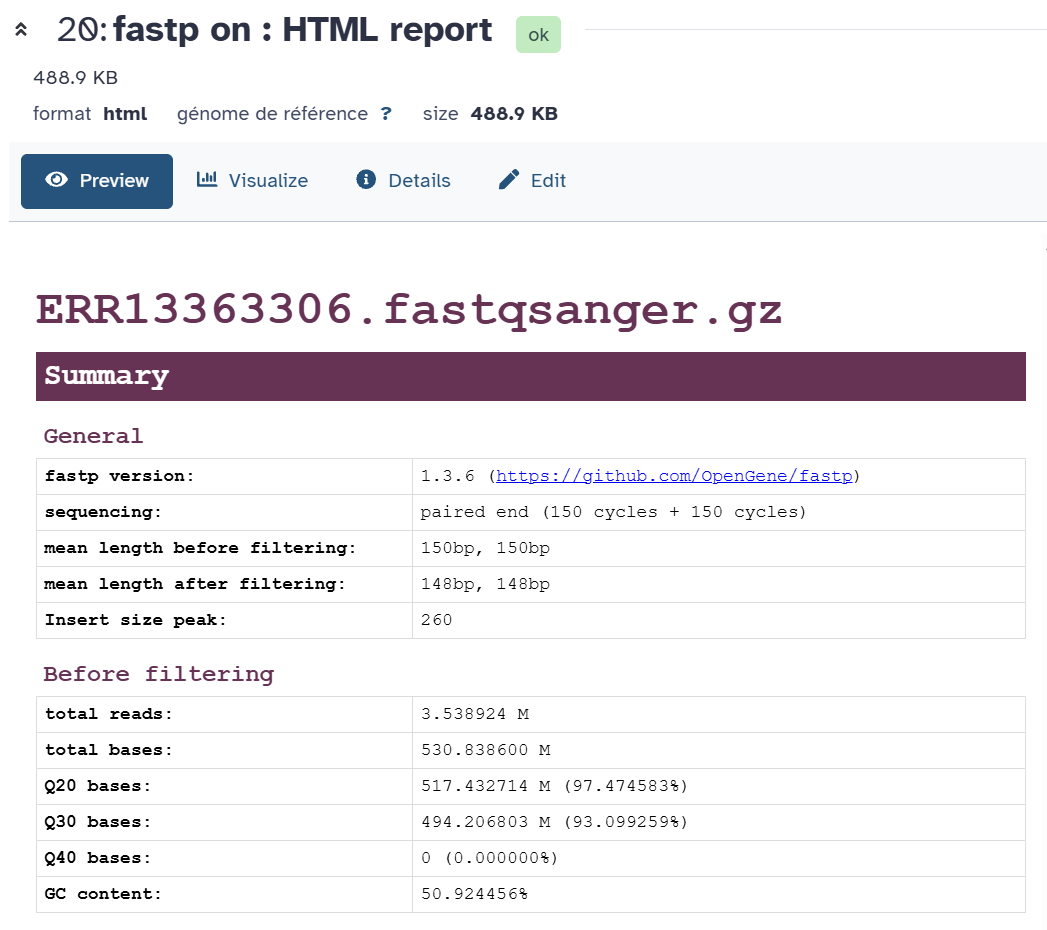Switch to the Visualize tab
The image size is (1047, 930).
252,181
